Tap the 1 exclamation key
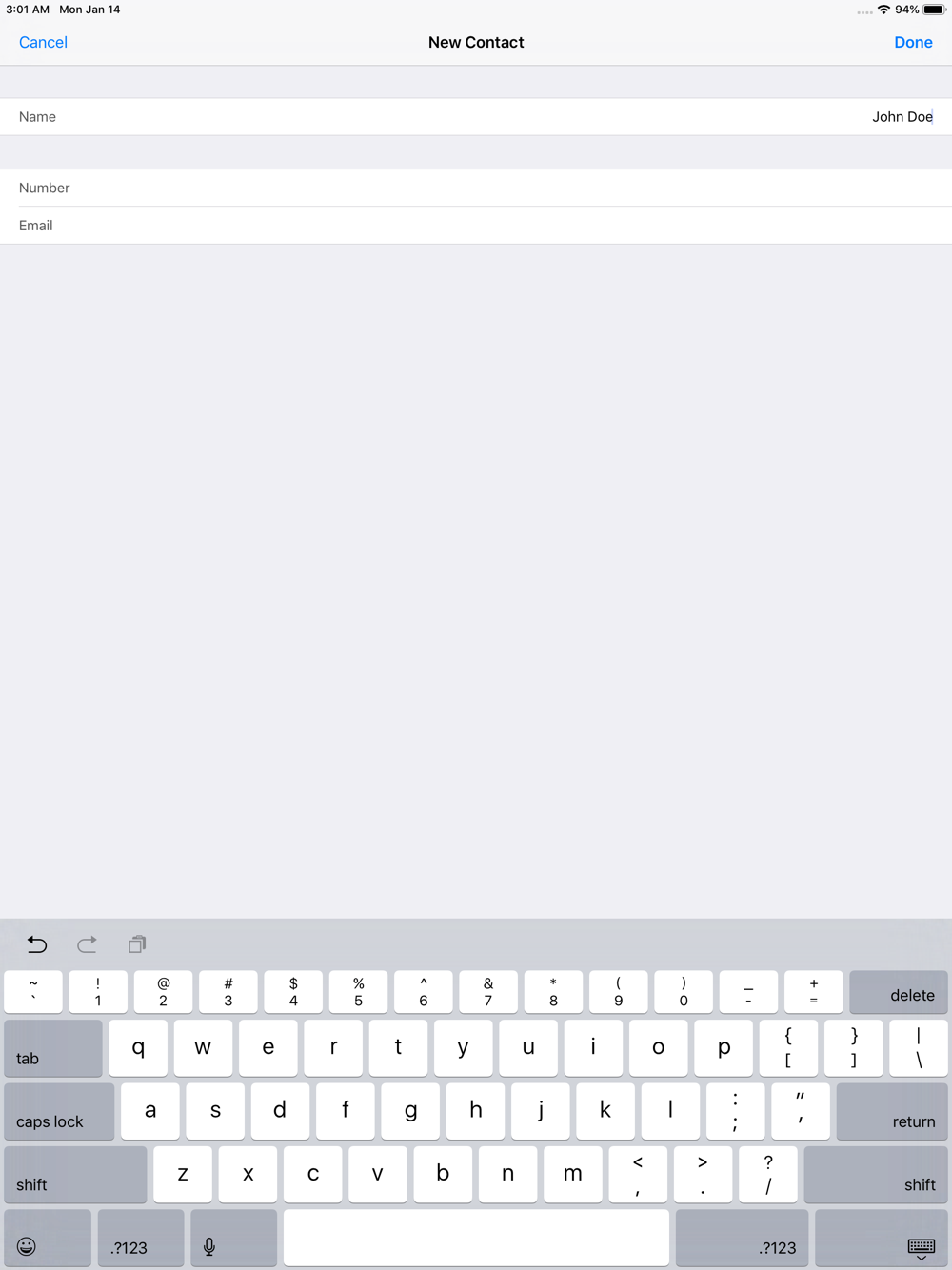 pyautogui.click(x=98, y=992)
